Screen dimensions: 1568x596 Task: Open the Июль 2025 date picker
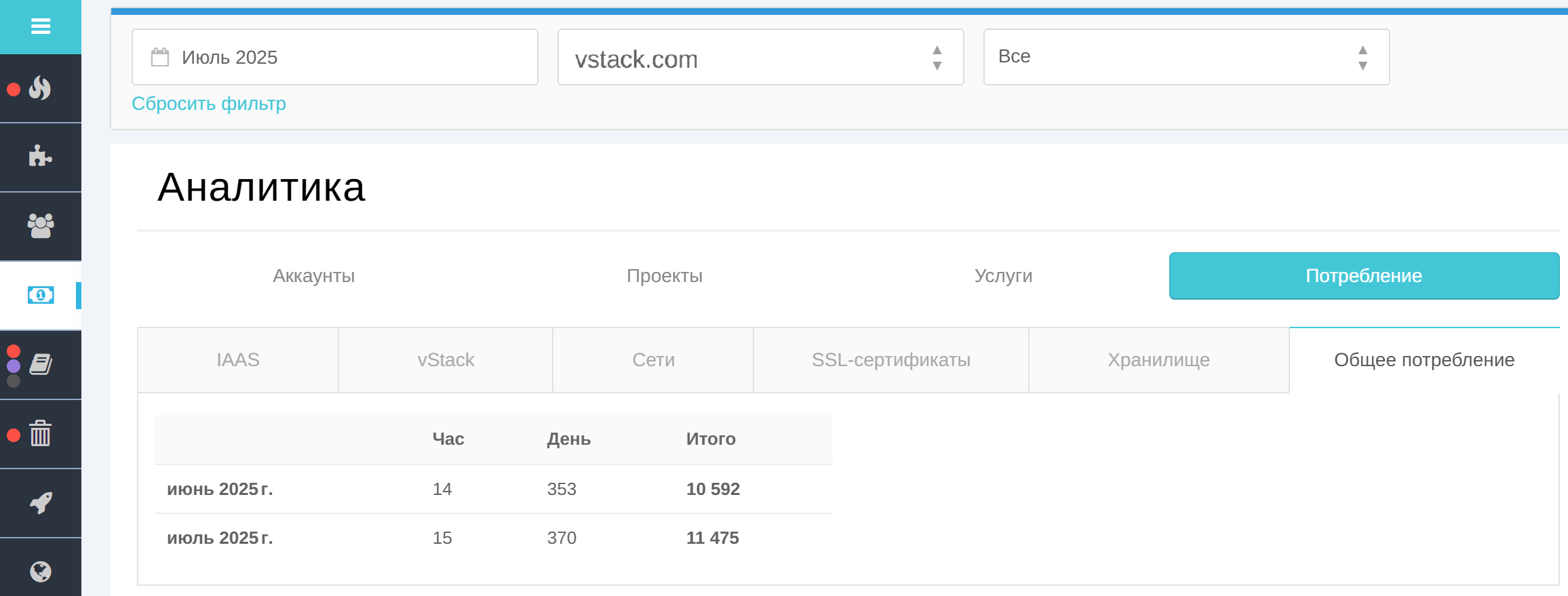[x=335, y=57]
